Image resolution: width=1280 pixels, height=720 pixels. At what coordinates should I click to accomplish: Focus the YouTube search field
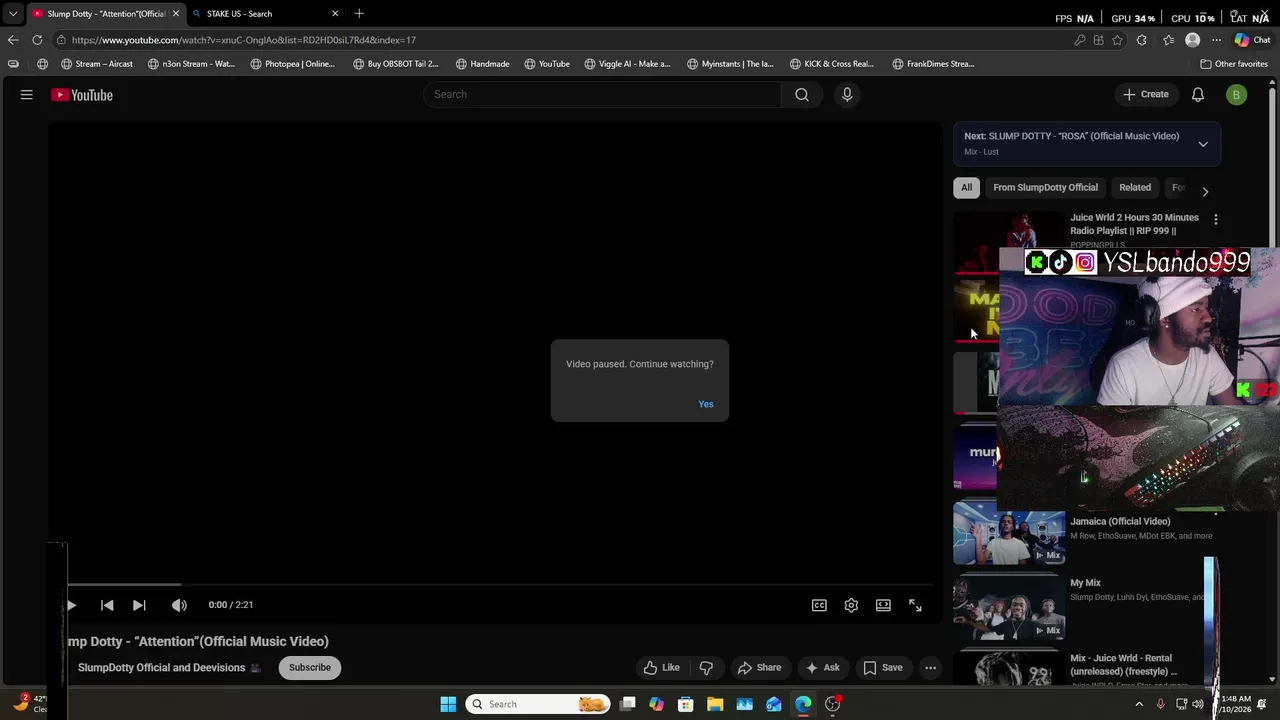[602, 94]
